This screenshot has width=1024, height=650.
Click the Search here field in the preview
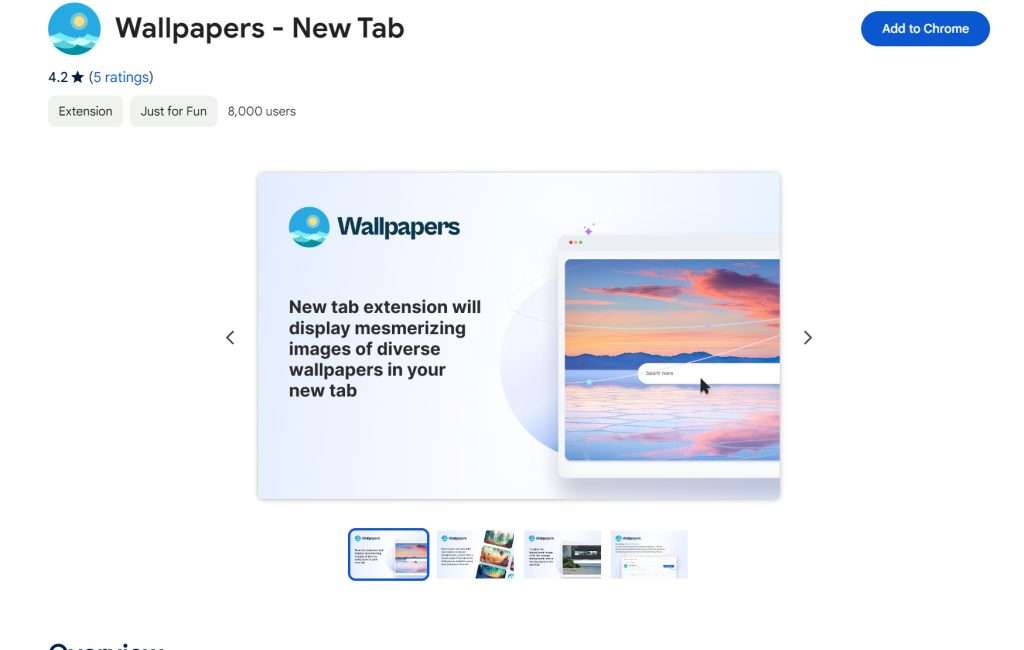709,373
